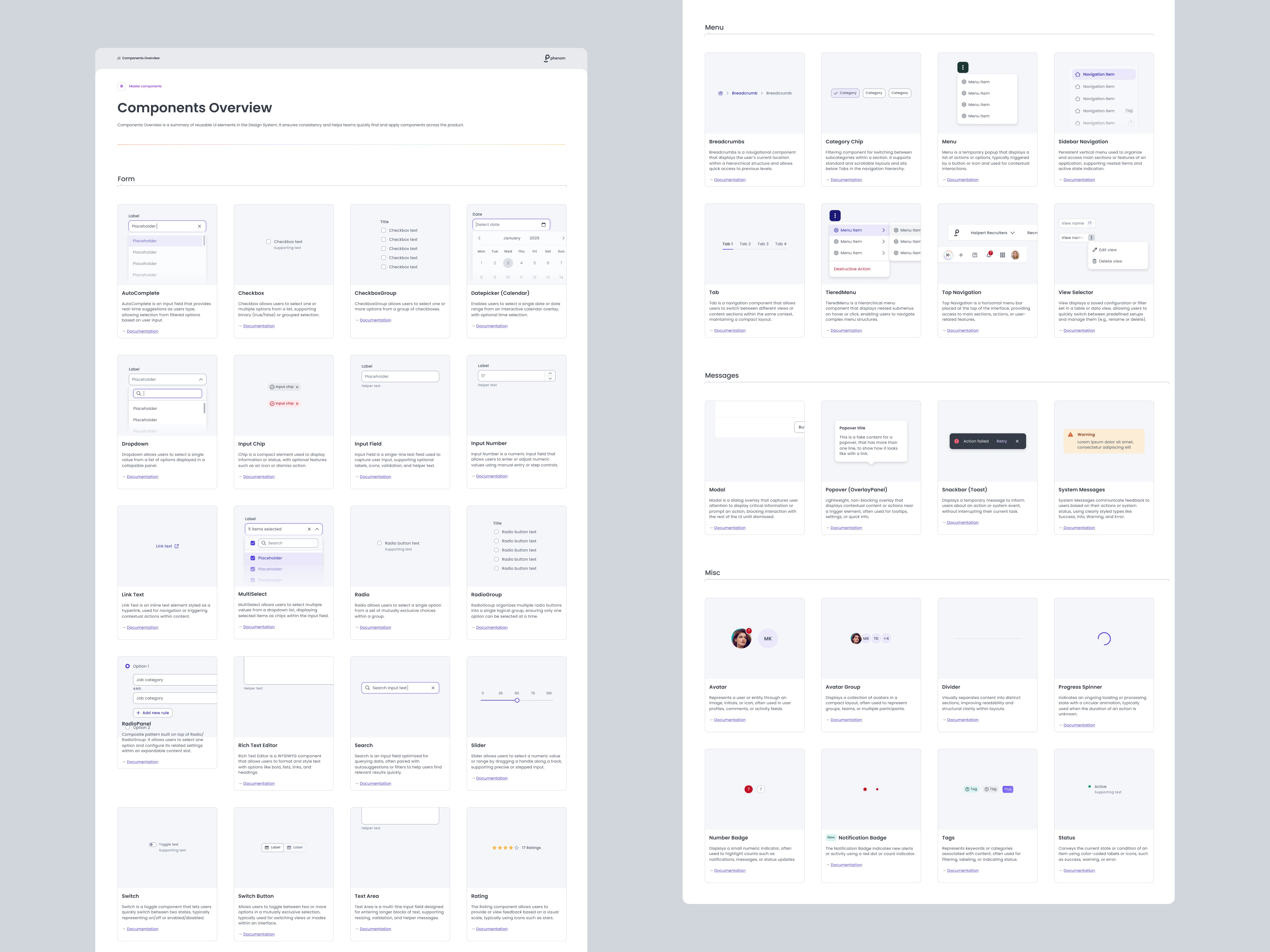Click the P logo beside Halpert Recruiters
The height and width of the screenshot is (952, 1270).
coord(956,233)
